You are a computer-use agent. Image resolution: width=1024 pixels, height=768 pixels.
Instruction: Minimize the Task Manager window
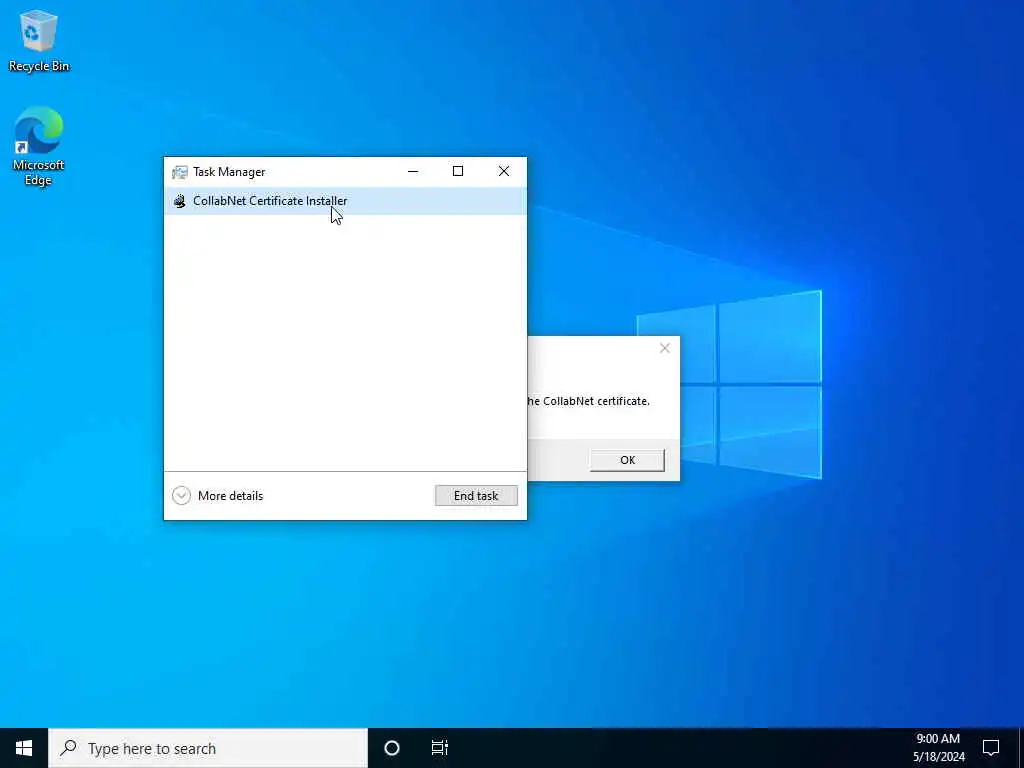[413, 172]
